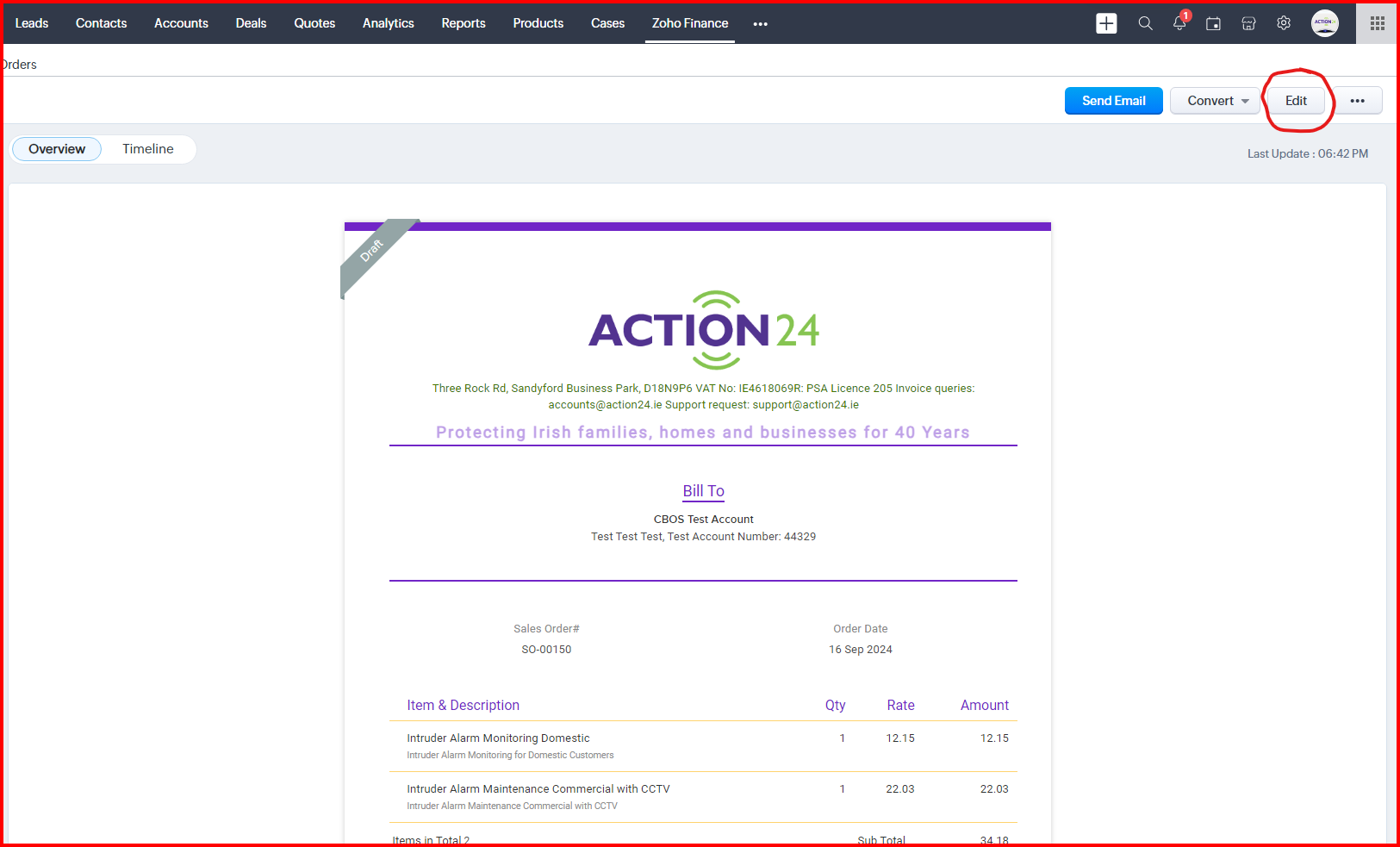This screenshot has height=847, width=1400.
Task: Expand the hidden modules ellipsis in navigation bar
Action: point(760,24)
